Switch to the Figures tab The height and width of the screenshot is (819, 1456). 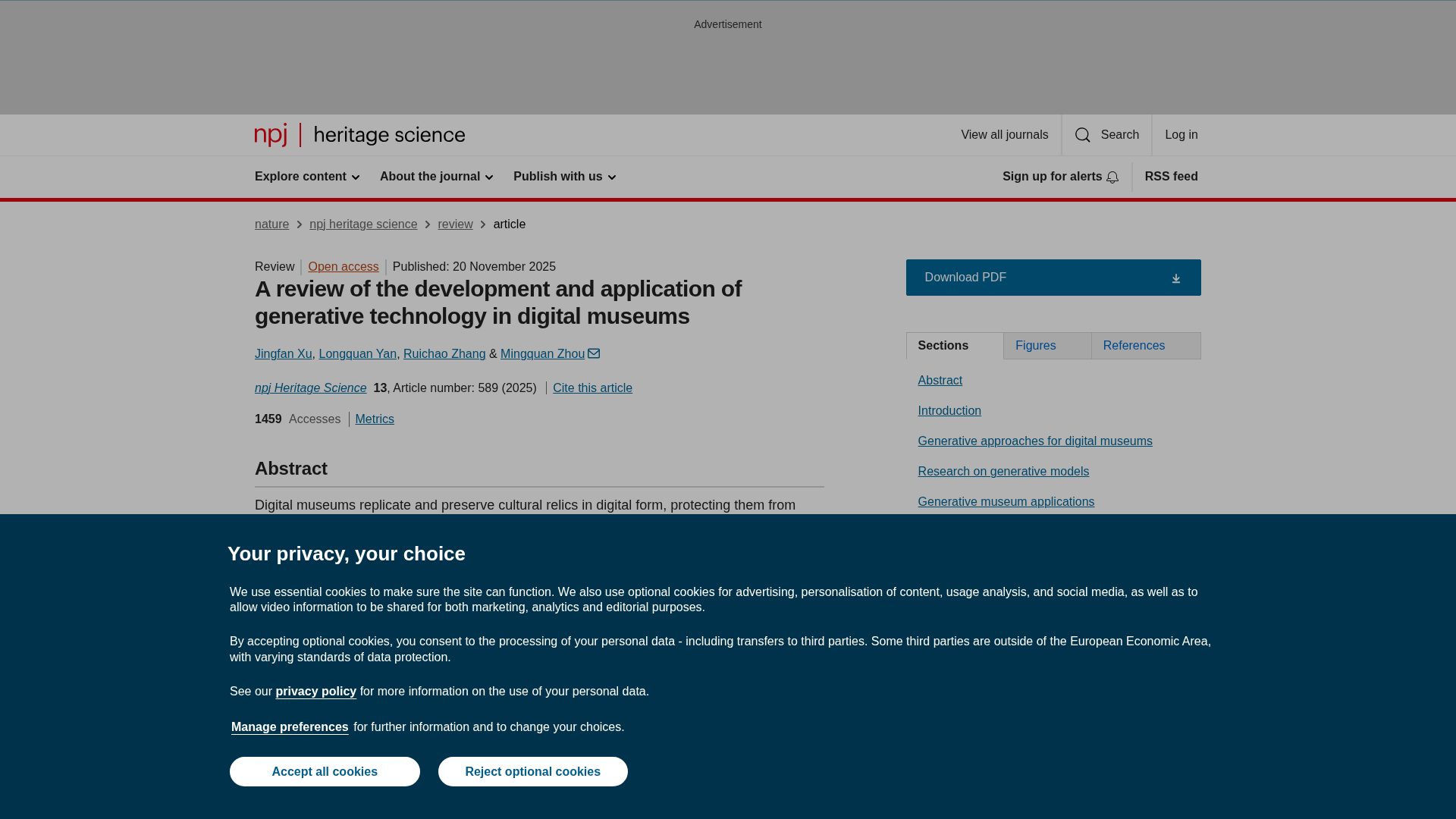[1046, 346]
